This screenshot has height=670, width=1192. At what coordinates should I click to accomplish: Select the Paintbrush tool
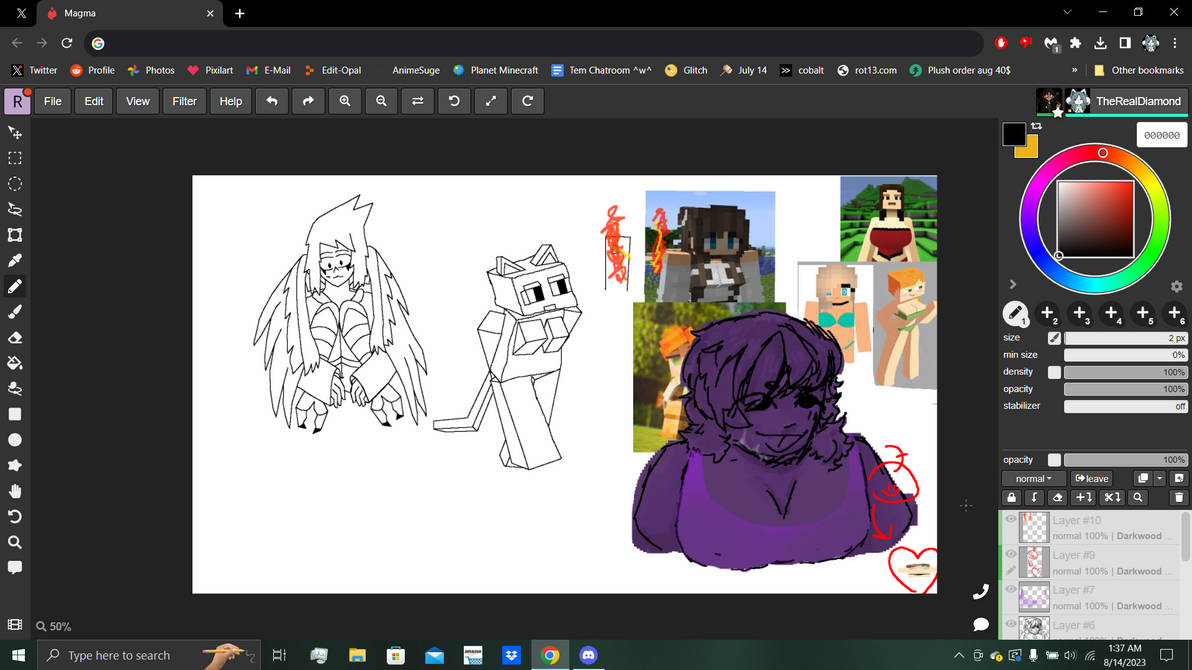[14, 312]
